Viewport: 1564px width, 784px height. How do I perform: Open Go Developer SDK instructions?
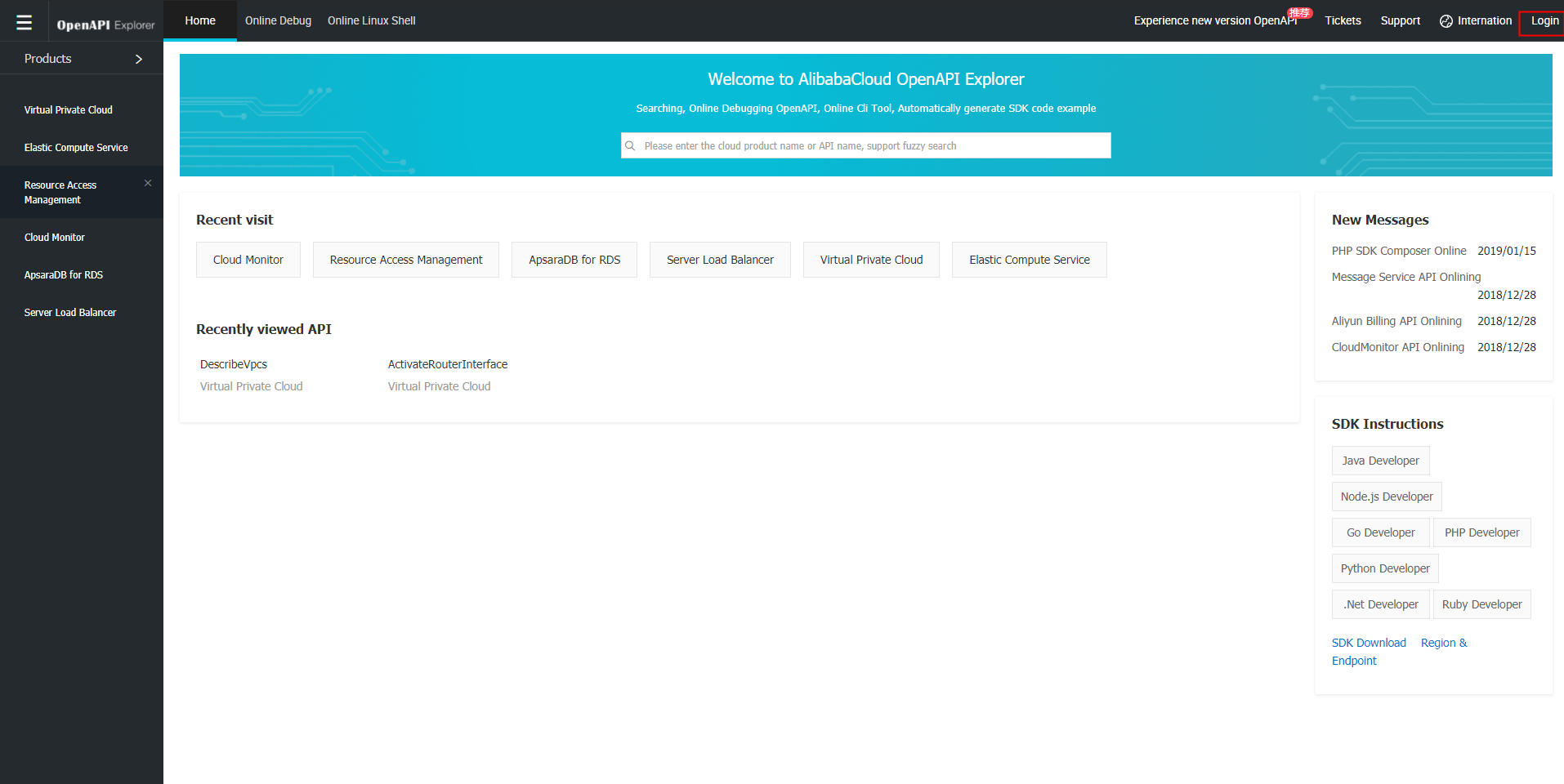tap(1381, 532)
